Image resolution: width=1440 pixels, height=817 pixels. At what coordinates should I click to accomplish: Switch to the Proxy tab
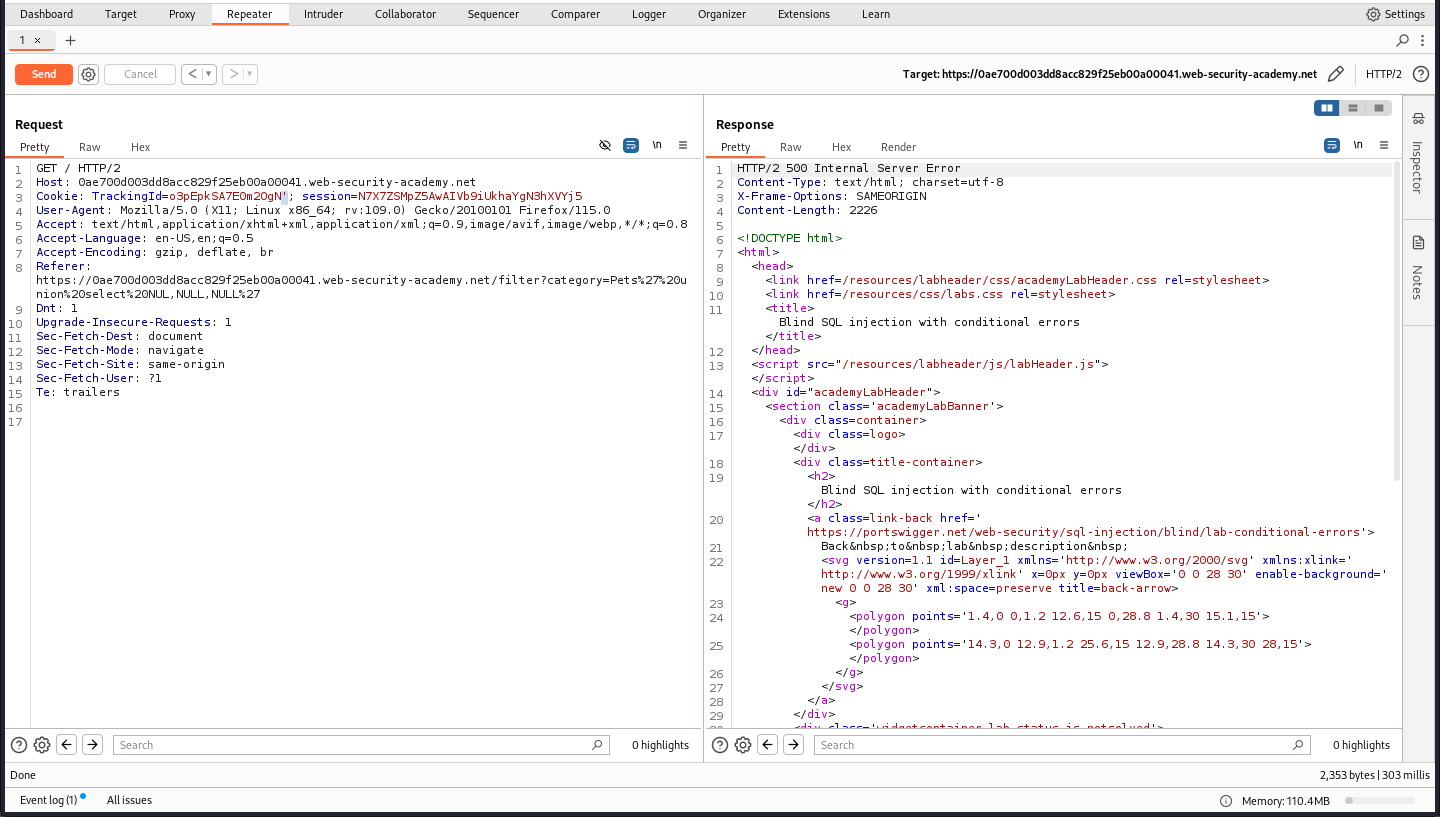[x=182, y=14]
